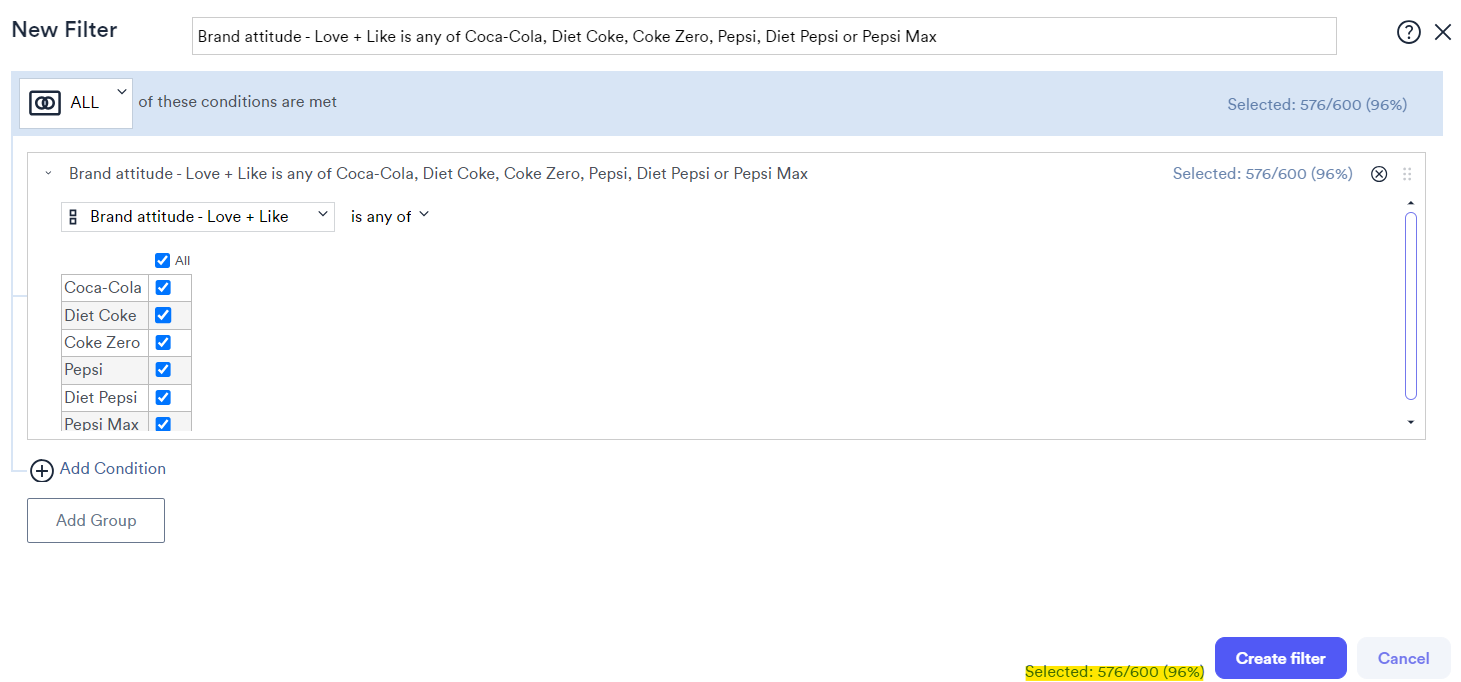
Task: Uncheck the Diet Coke checkbox
Action: coord(163,315)
